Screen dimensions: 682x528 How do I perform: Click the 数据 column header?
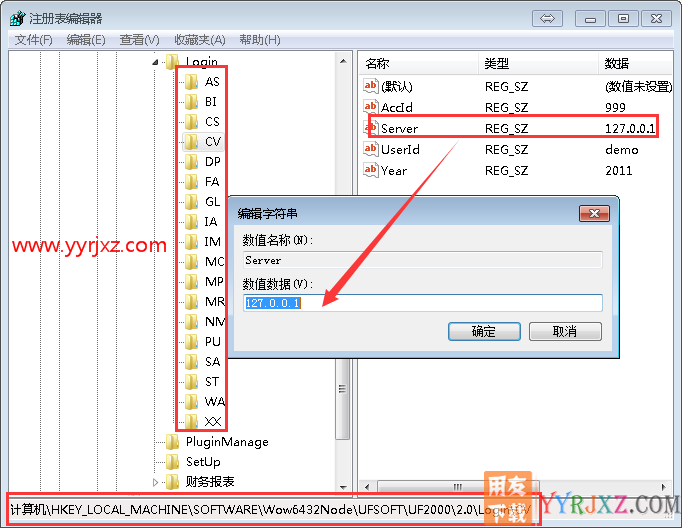coord(635,63)
